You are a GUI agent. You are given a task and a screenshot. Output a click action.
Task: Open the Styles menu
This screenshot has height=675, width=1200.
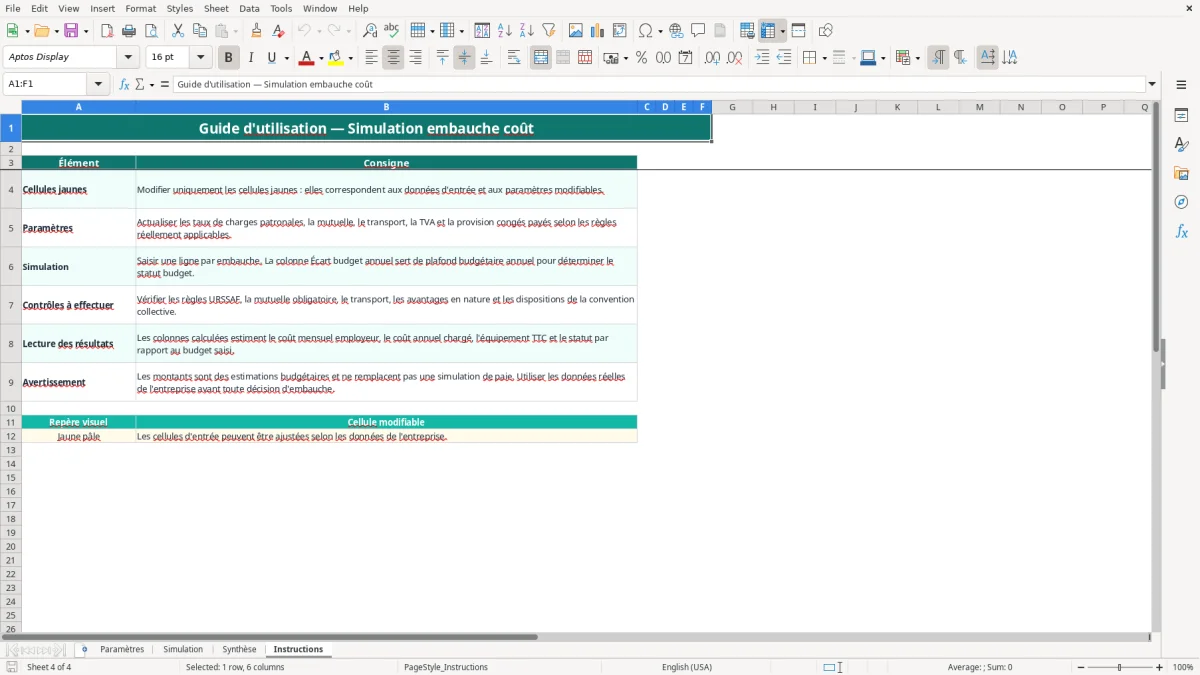pyautogui.click(x=180, y=8)
